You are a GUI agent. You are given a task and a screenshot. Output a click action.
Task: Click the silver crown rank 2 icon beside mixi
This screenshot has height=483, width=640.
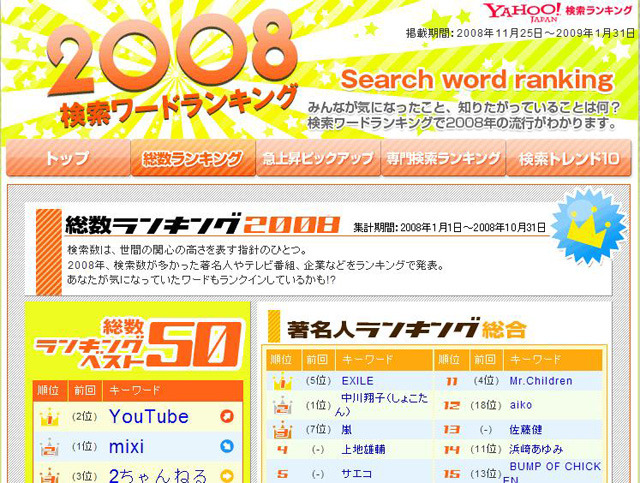(49, 447)
